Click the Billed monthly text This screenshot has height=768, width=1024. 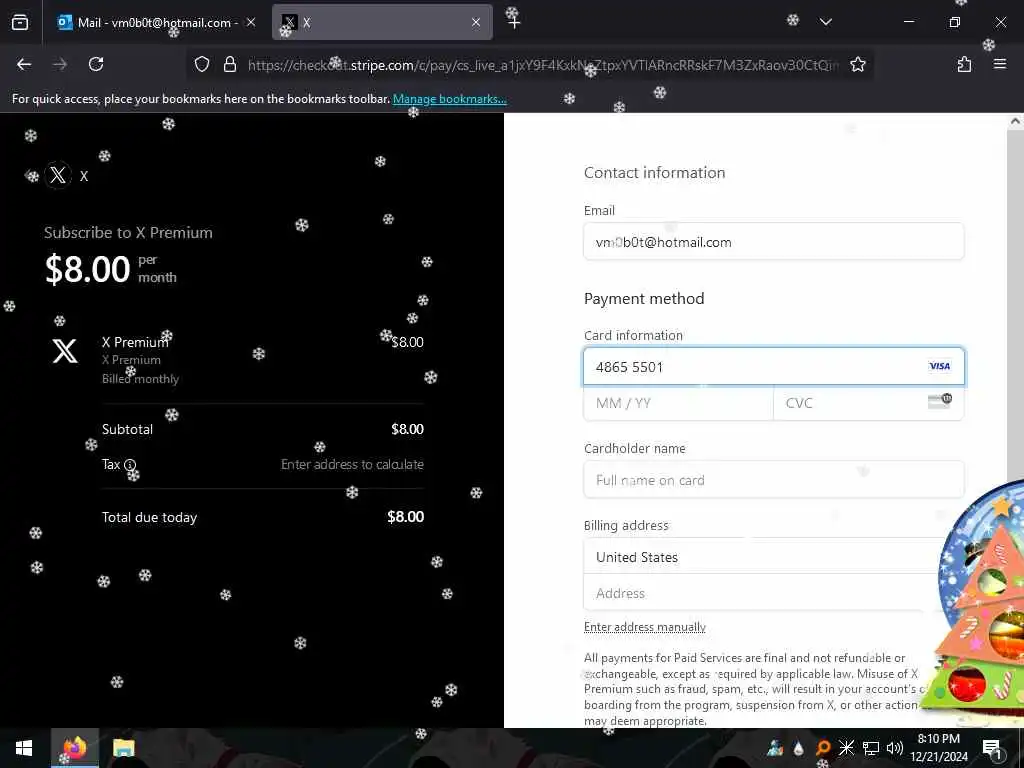coord(140,379)
